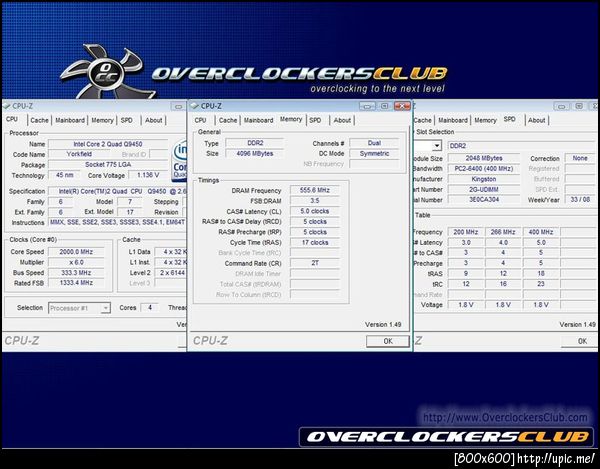Screen dimensions: 600x469
Task: Open Mainboard tab in the right SPD window
Action: pos(453,120)
